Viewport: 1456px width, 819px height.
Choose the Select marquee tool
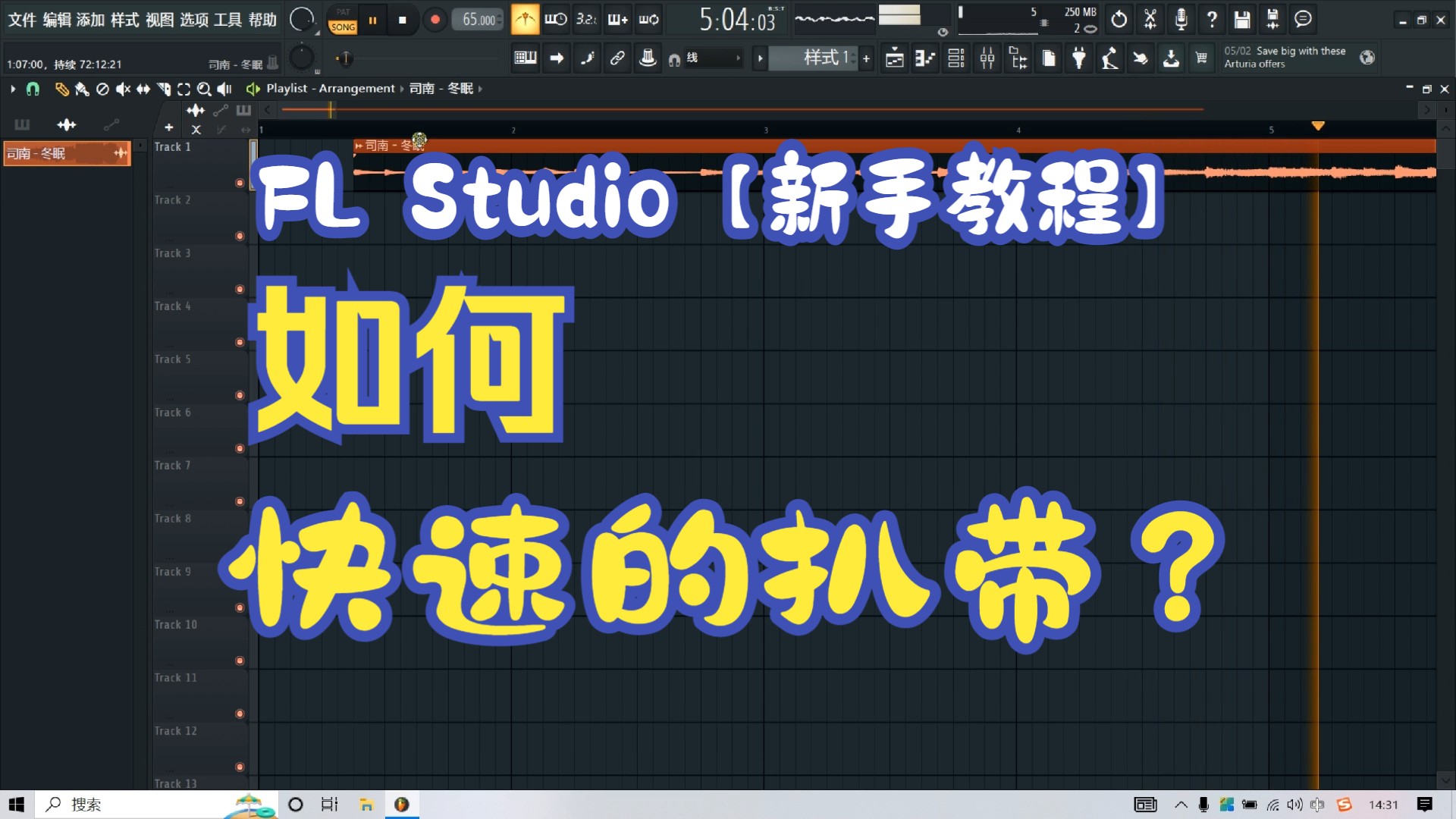click(x=184, y=89)
